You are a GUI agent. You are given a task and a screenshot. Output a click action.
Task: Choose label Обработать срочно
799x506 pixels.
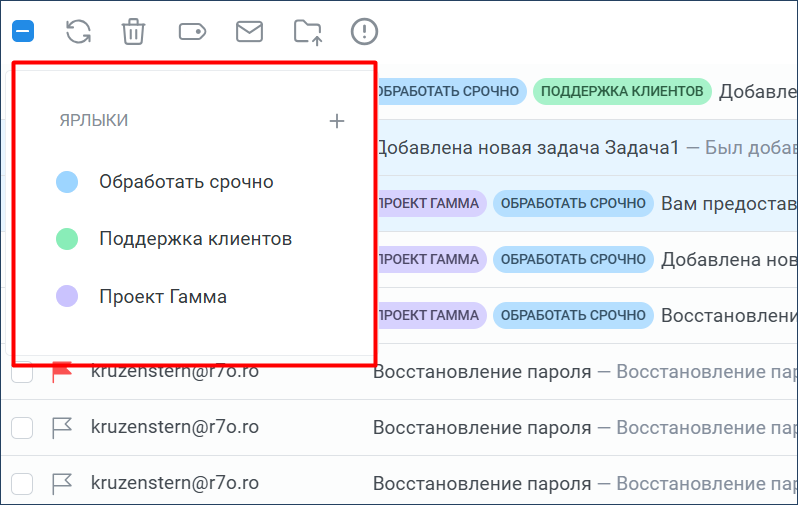click(x=186, y=182)
